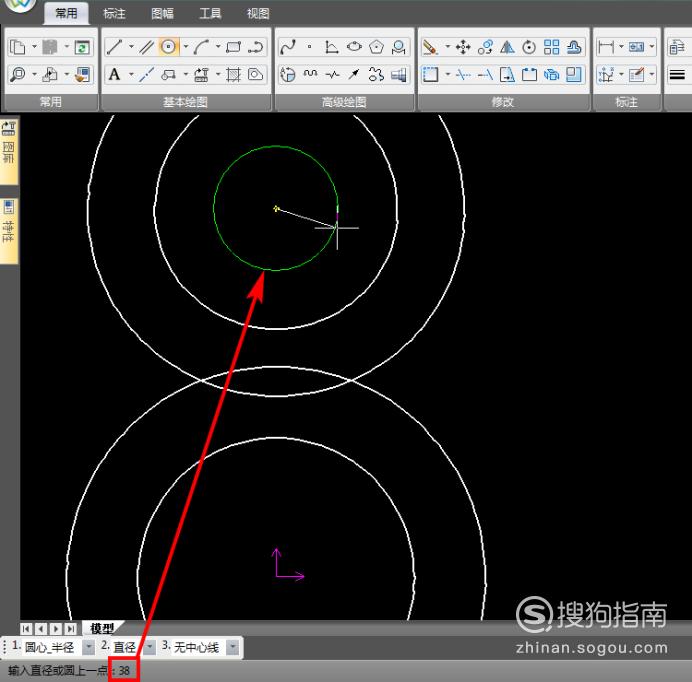Image resolution: width=692 pixels, height=682 pixels.
Task: Open dropdown arrow beside Arc tool
Action: [218, 46]
